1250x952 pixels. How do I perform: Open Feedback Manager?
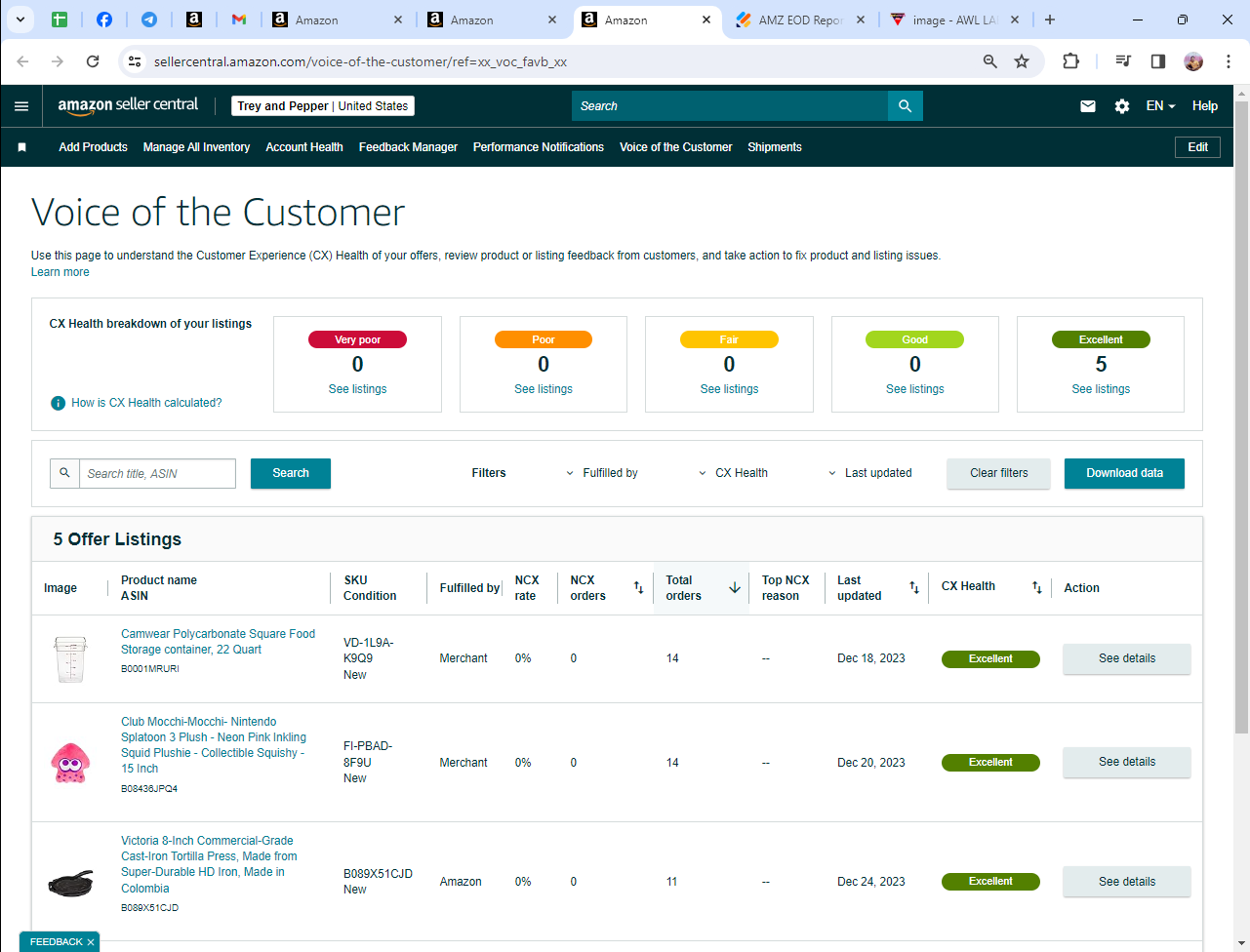pos(408,147)
